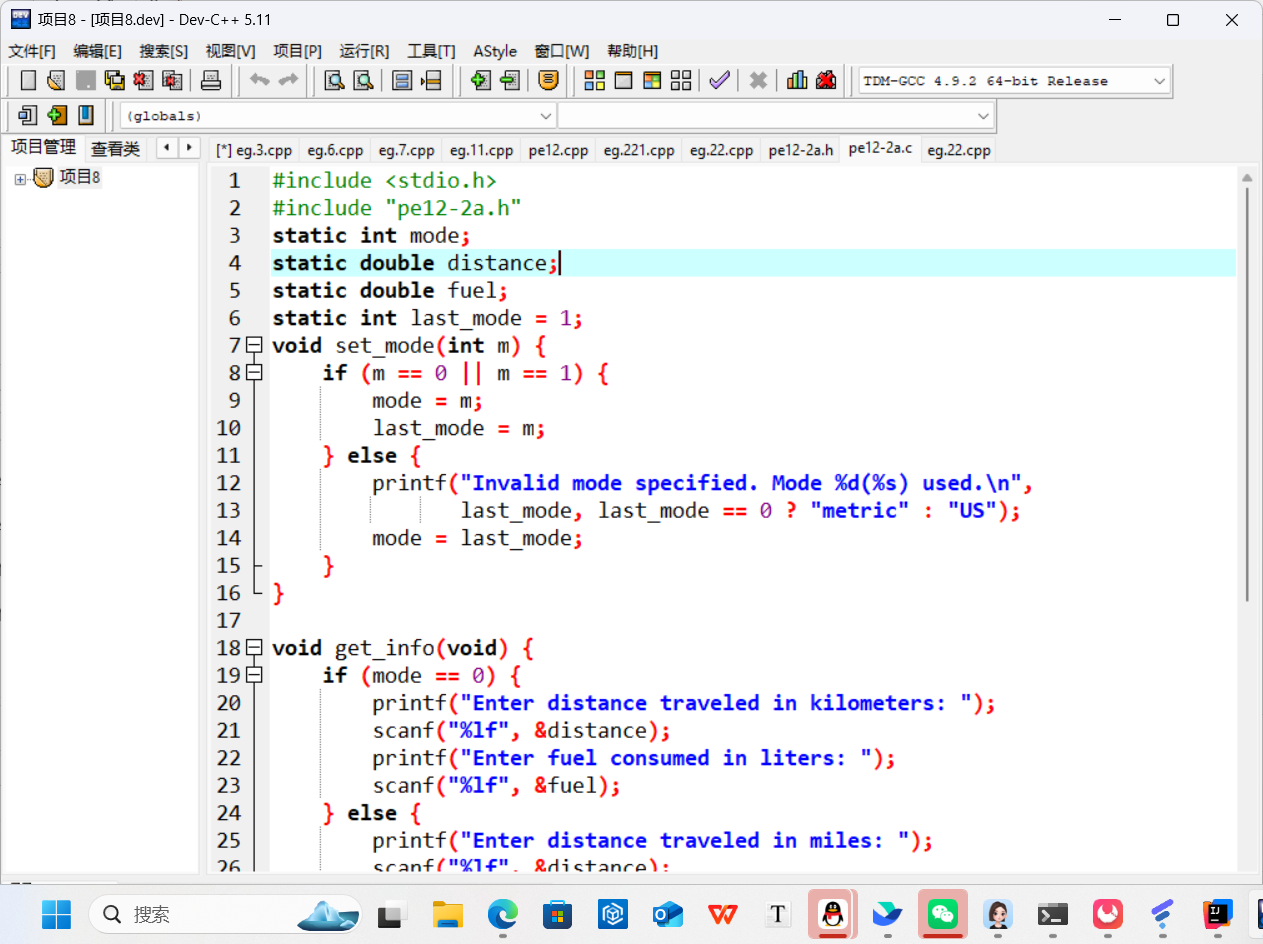Click the editor vertical scrollbar thumb

1247,393
